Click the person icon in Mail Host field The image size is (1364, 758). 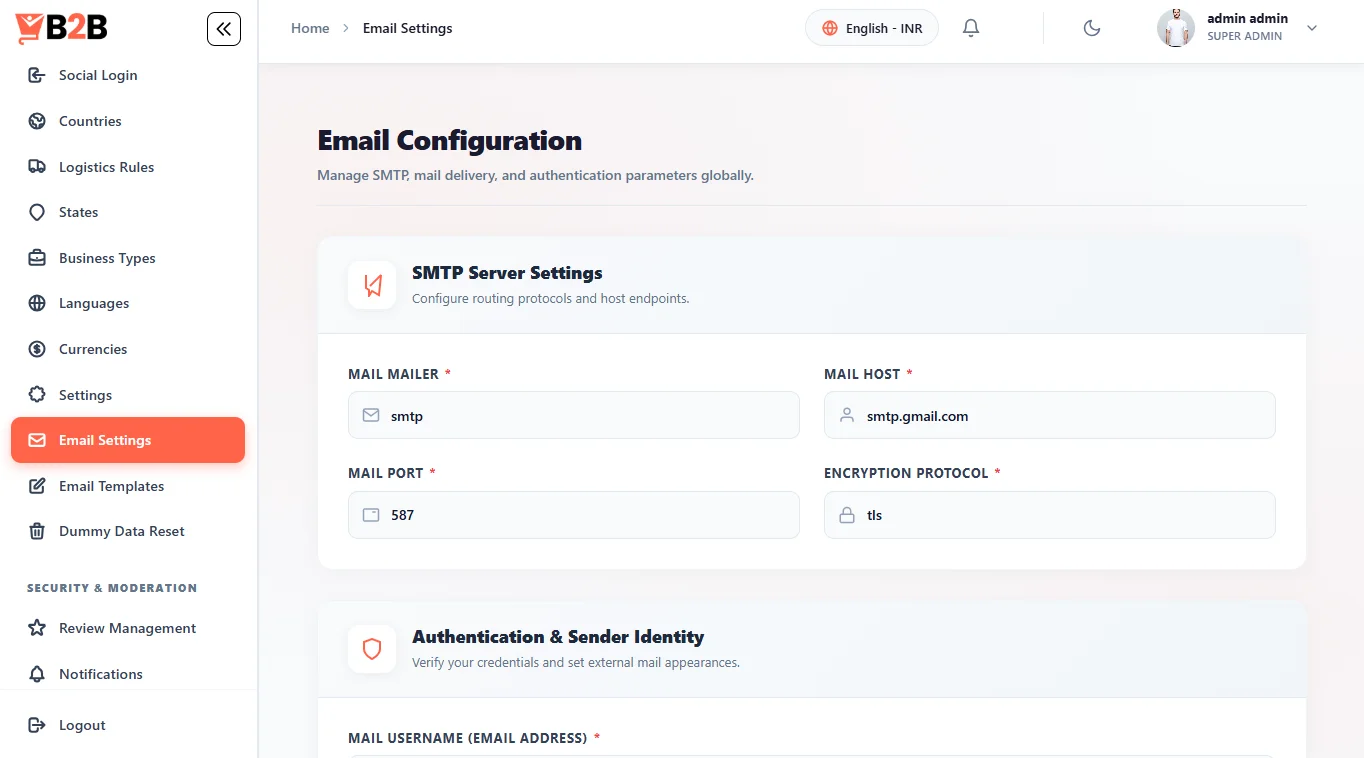pos(847,415)
